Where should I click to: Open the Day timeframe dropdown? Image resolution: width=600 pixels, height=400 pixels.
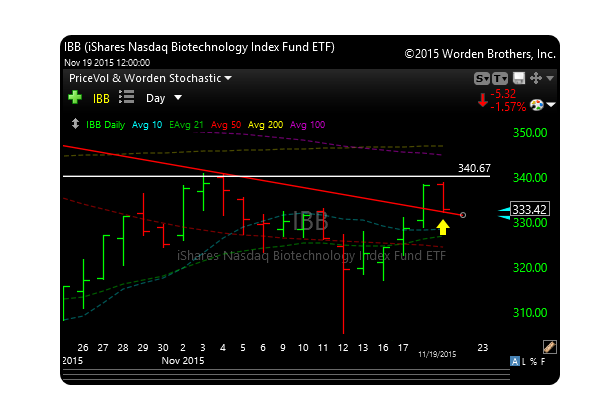point(164,98)
